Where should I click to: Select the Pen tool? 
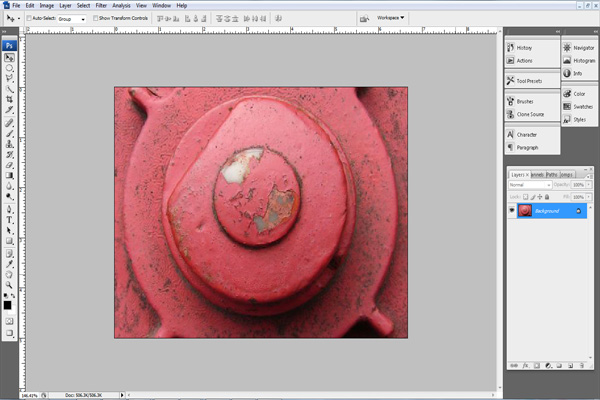[x=9, y=209]
